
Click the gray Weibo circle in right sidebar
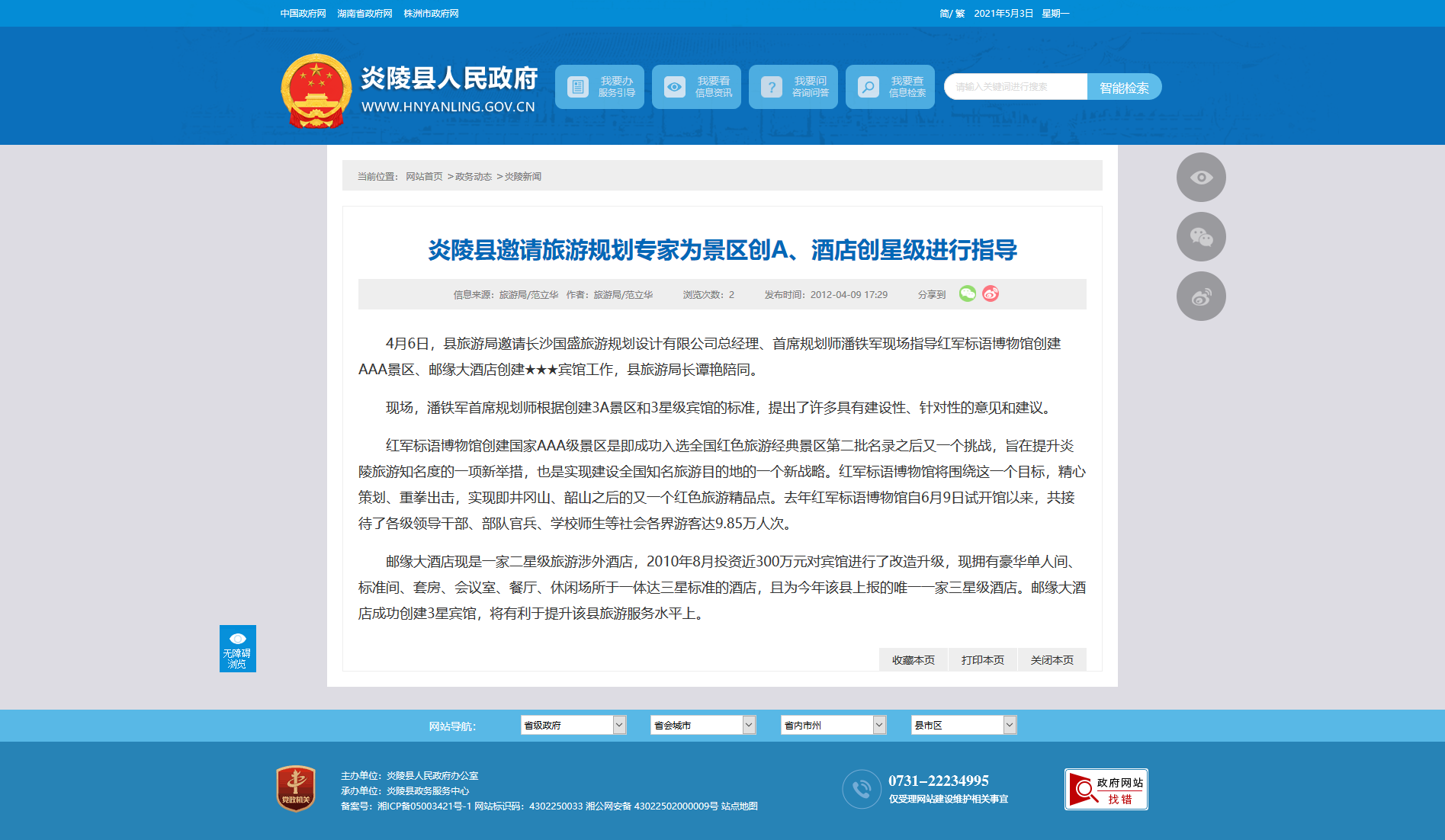(x=1201, y=297)
